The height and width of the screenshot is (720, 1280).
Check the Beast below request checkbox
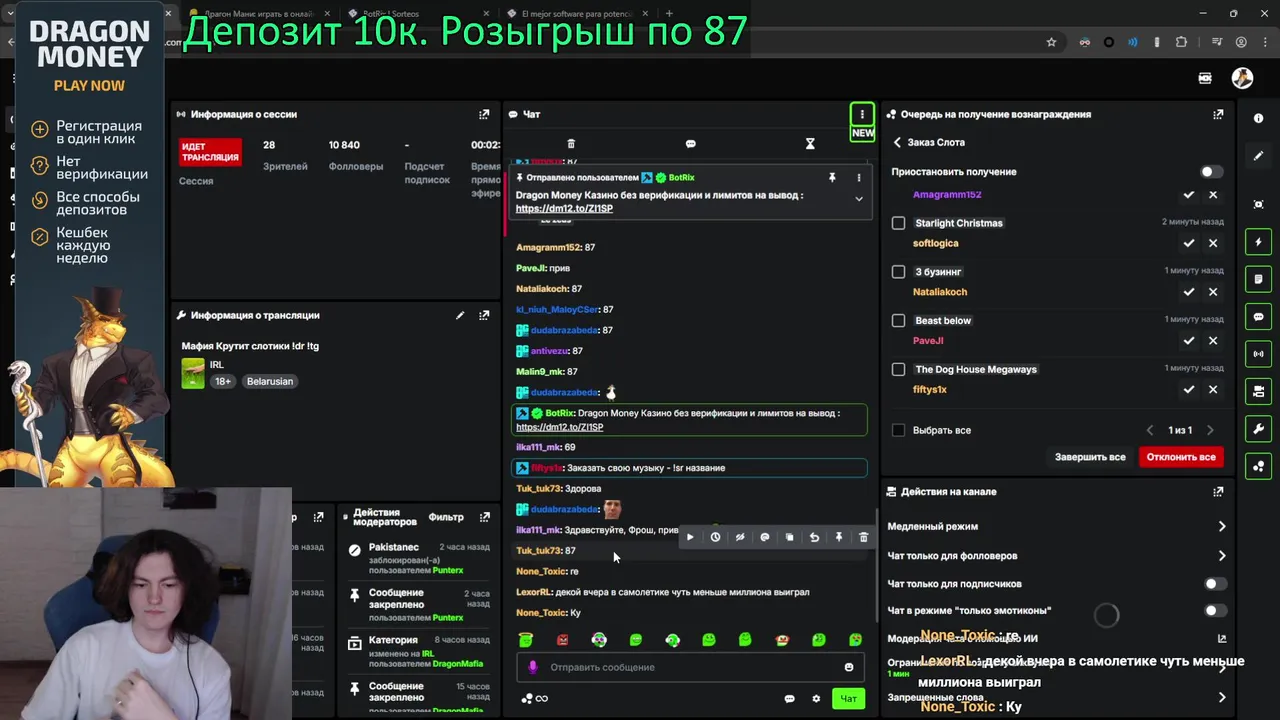(x=898, y=321)
